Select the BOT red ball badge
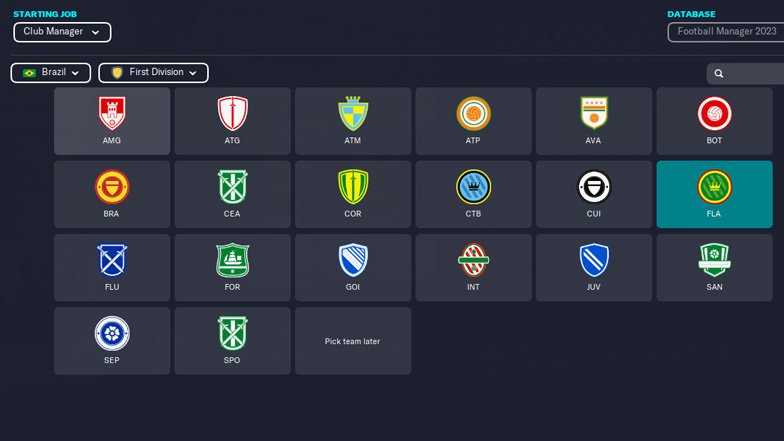784x441 pixels. pos(714,114)
